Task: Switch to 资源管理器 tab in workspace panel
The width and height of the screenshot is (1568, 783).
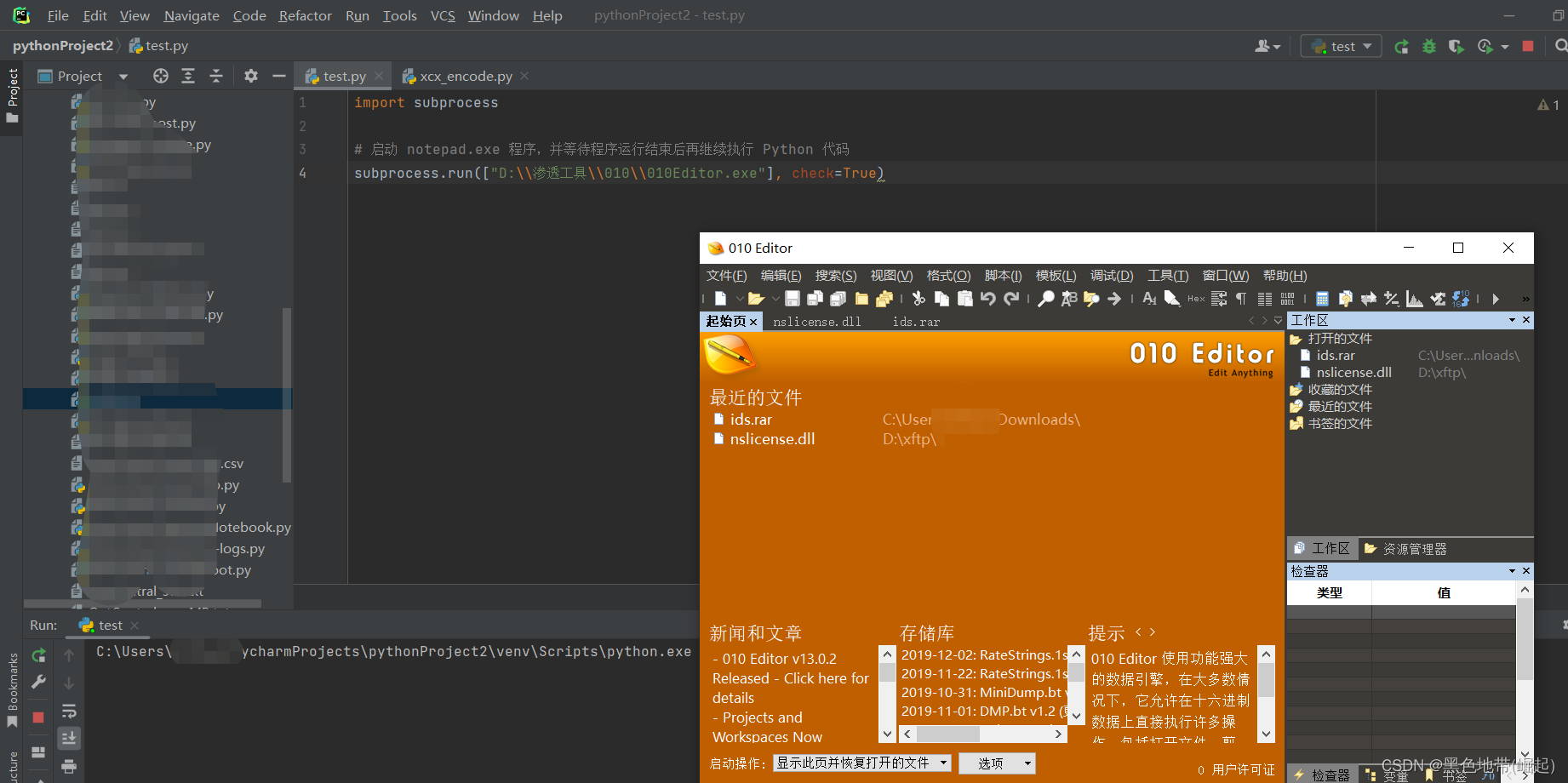Action: pyautogui.click(x=1405, y=549)
